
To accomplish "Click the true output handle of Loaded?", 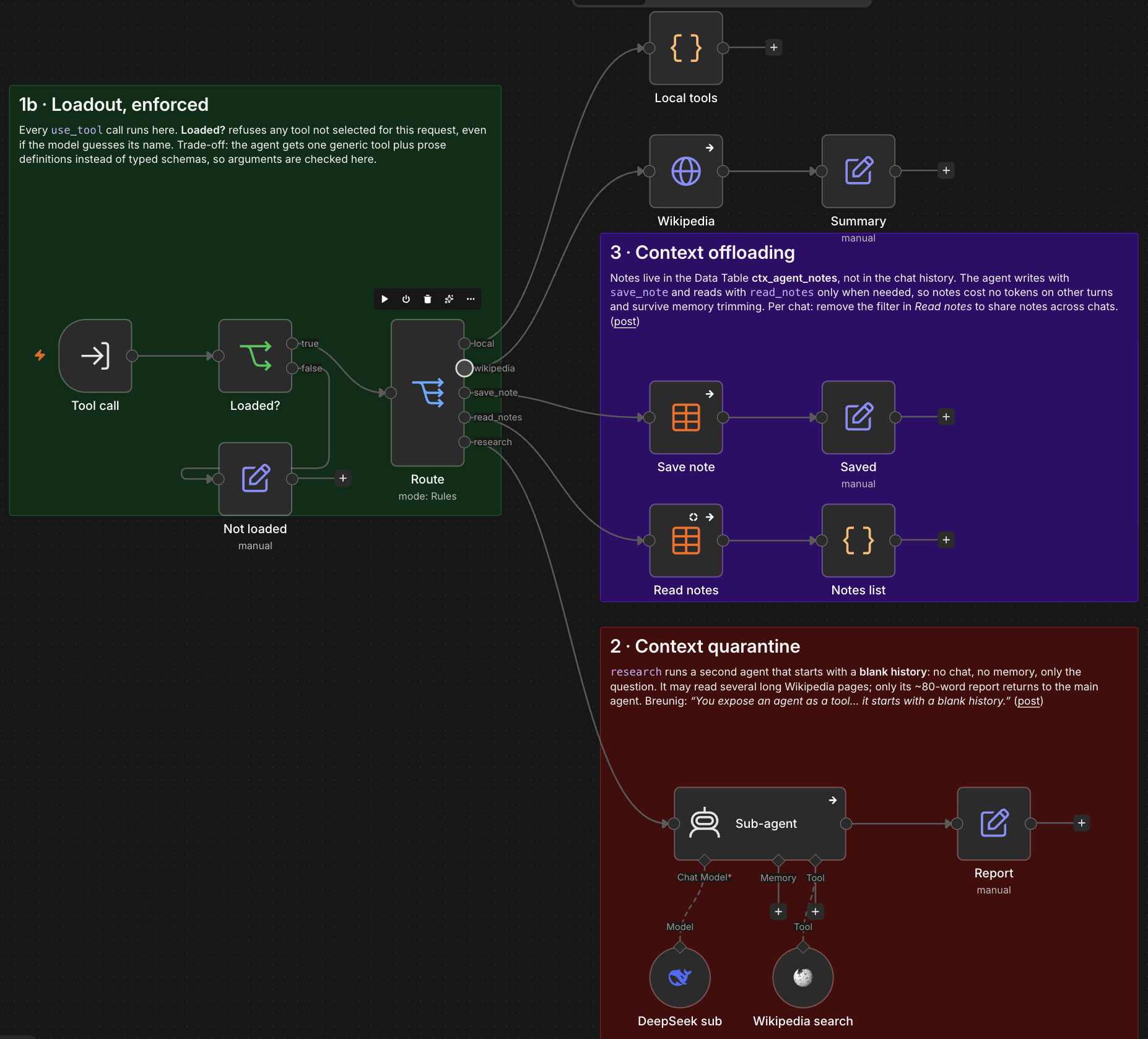I will coord(292,344).
